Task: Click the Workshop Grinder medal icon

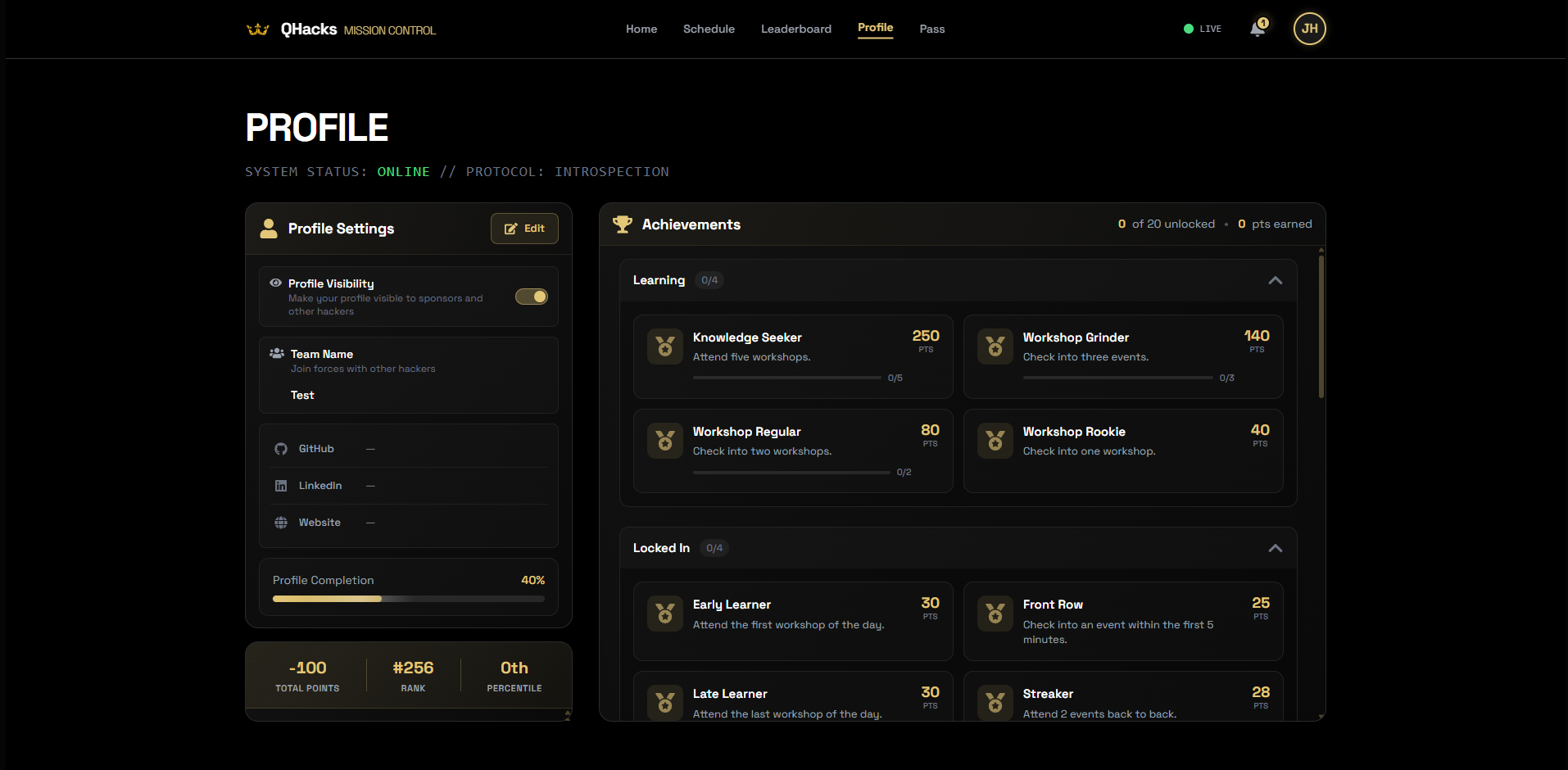Action: (995, 346)
